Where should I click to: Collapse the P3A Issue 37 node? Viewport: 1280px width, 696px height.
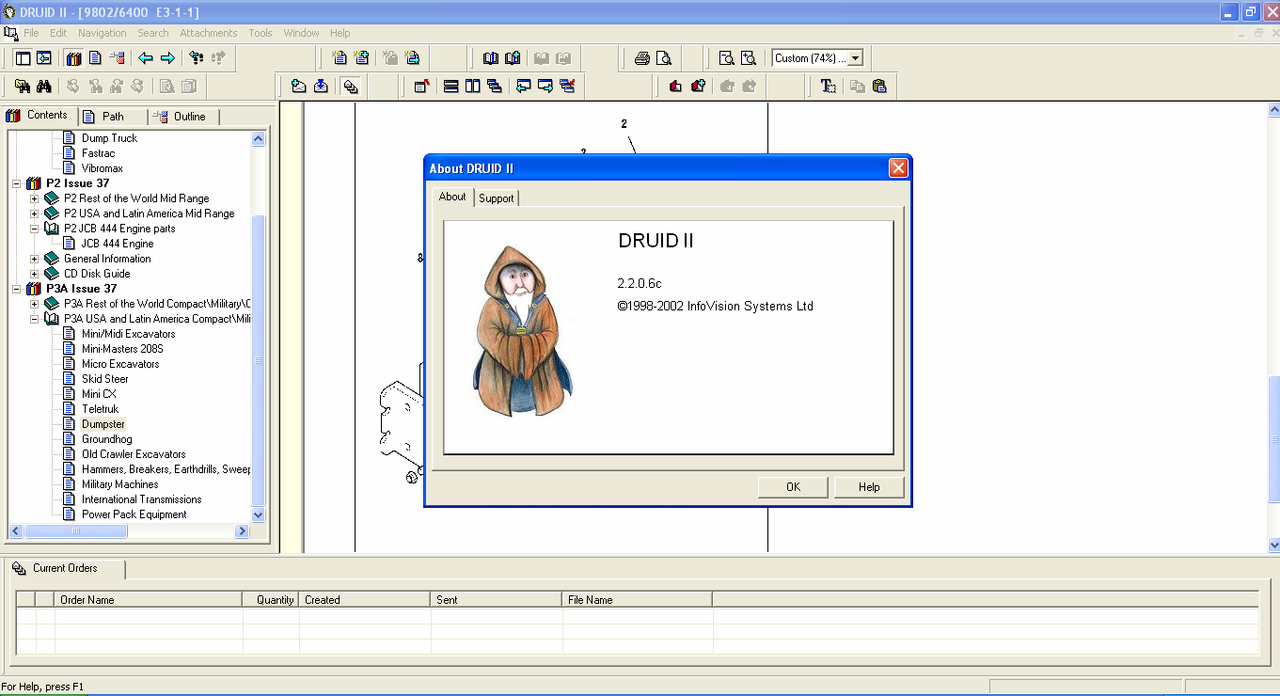(16, 289)
